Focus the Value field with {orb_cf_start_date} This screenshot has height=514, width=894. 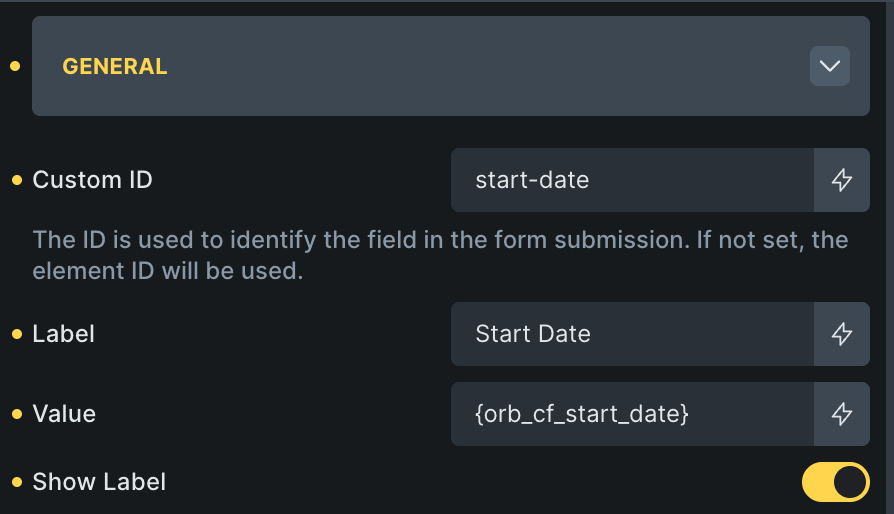pyautogui.click(x=632, y=413)
